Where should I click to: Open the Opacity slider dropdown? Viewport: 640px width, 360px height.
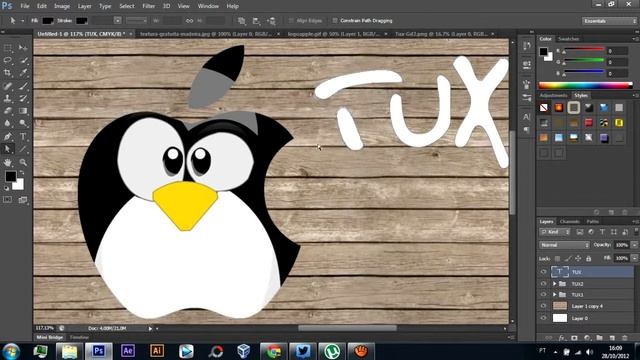click(634, 245)
